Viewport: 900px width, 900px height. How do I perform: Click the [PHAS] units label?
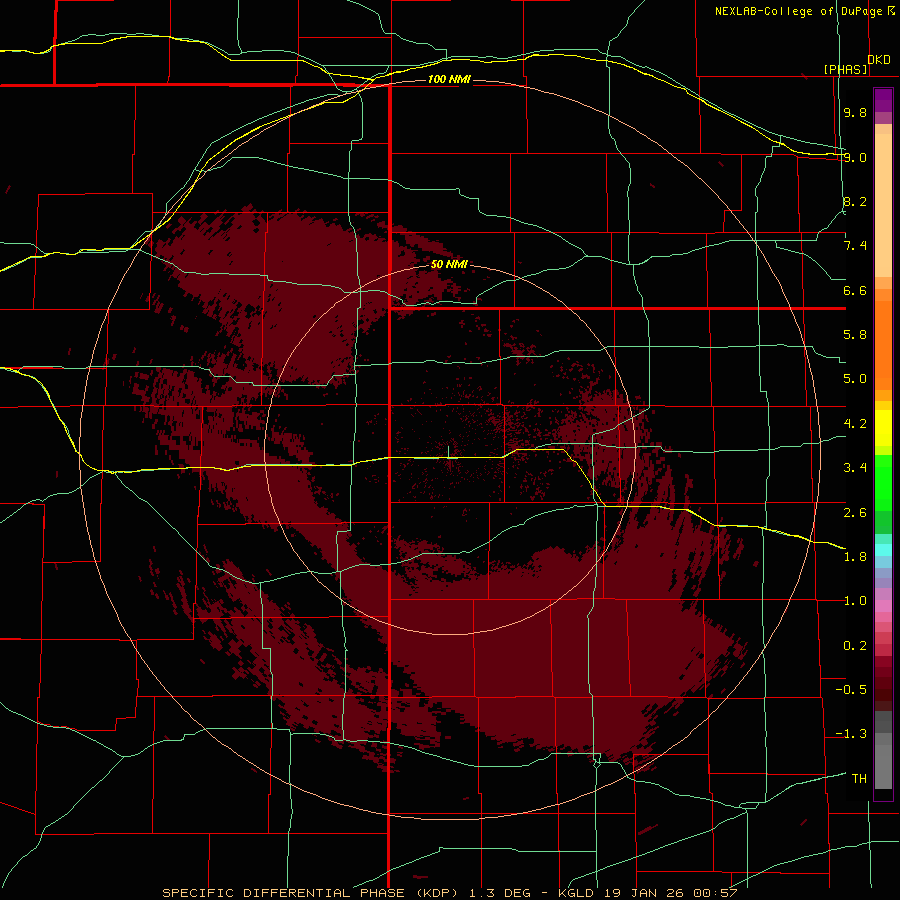[845, 69]
